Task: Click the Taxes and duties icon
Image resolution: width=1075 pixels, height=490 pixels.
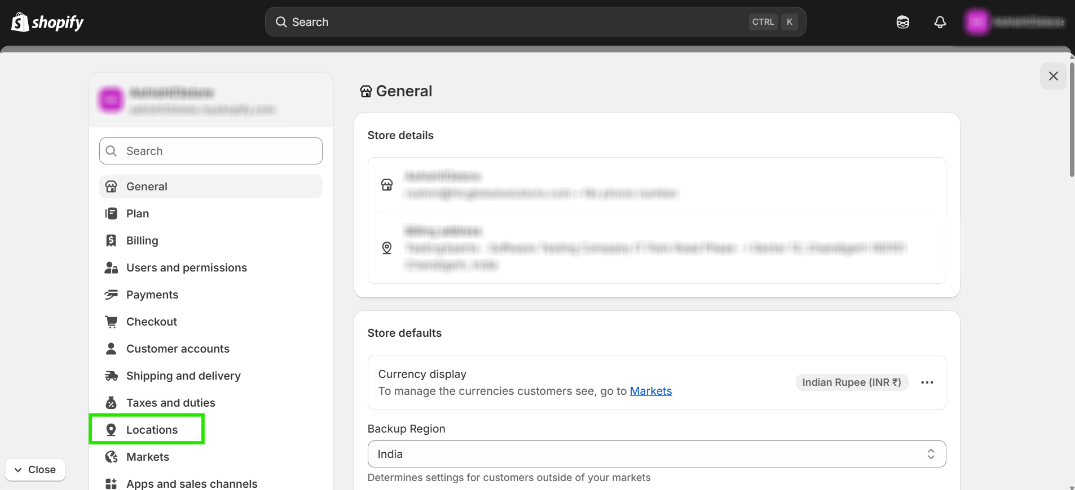Action: [111, 403]
